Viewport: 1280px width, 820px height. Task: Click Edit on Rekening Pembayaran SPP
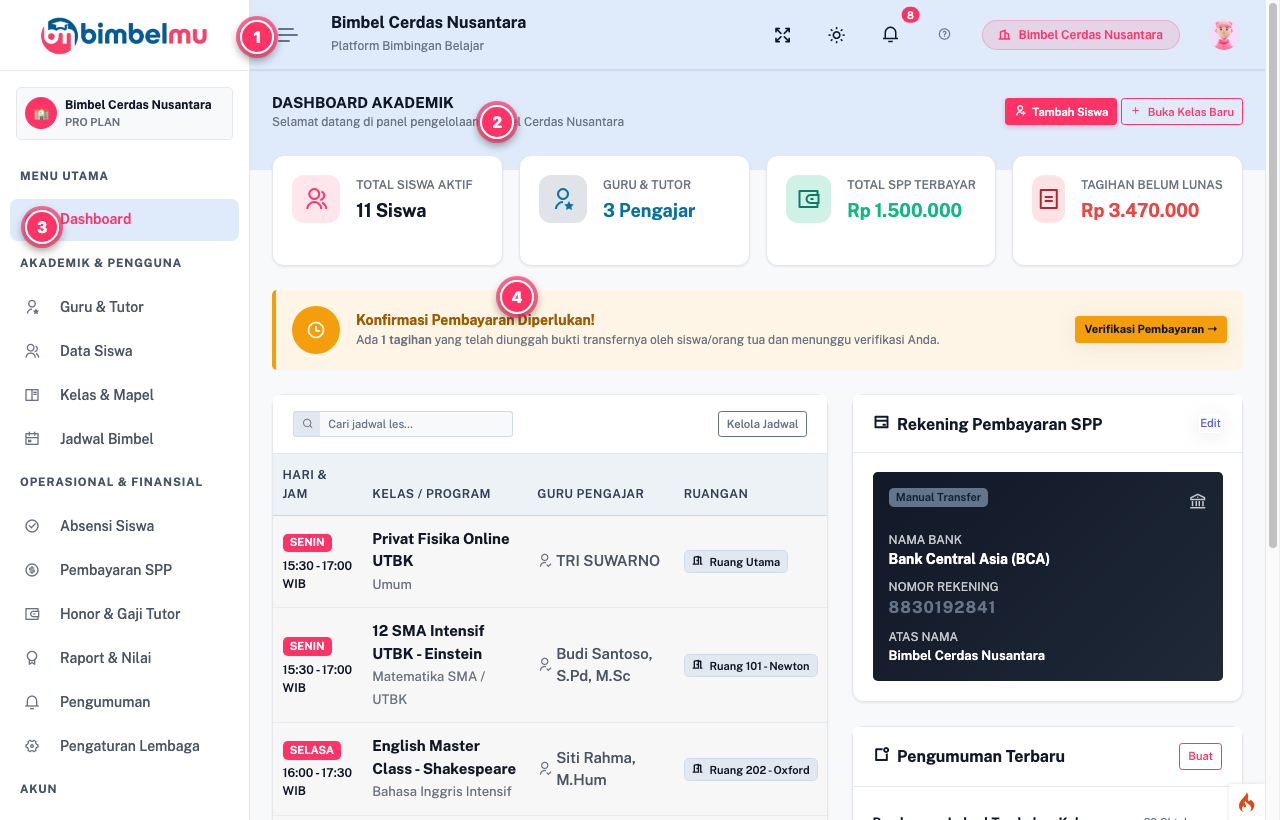(x=1210, y=423)
